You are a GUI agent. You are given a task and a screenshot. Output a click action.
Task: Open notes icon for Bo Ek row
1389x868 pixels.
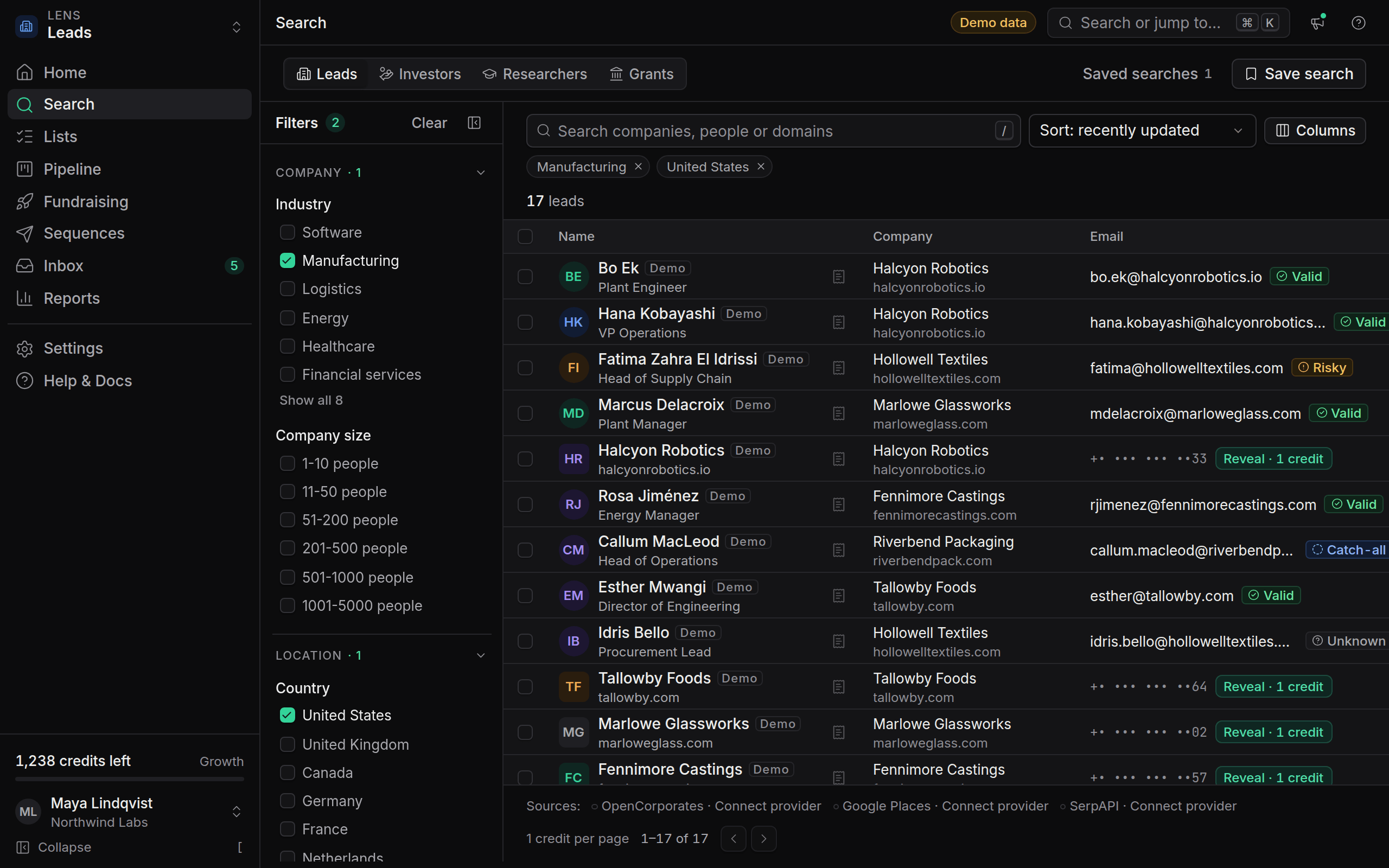coord(839,277)
